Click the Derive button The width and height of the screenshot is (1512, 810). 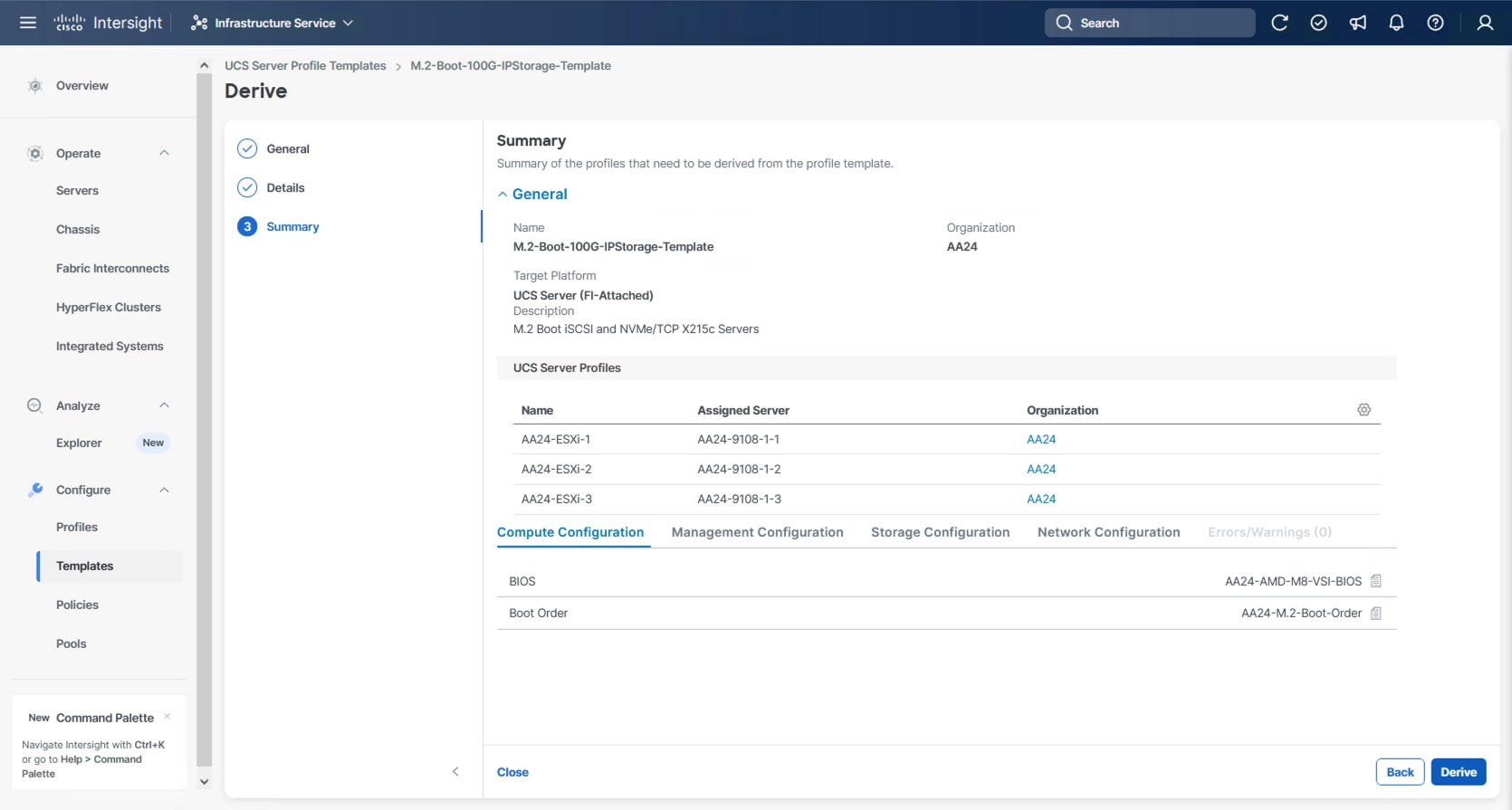pyautogui.click(x=1459, y=772)
